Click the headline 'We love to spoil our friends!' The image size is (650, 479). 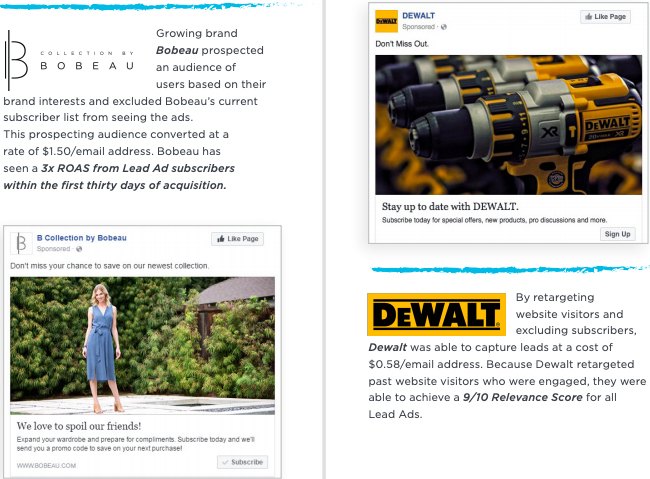click(79, 426)
